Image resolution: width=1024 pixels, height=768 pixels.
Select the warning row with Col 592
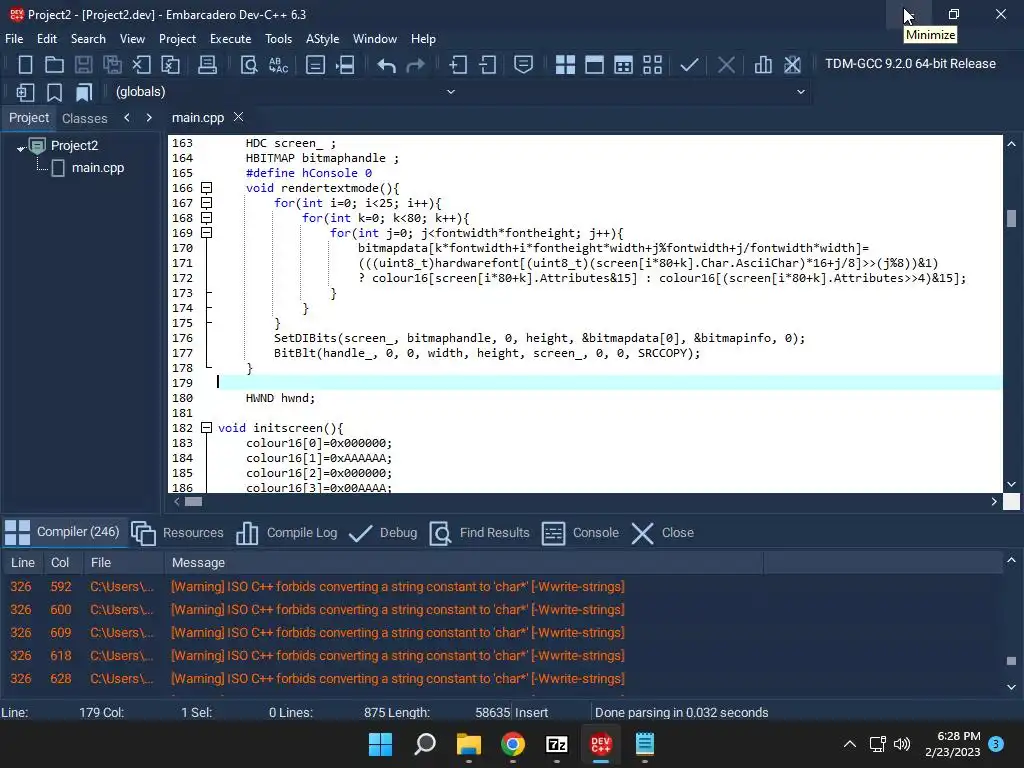tap(503, 587)
